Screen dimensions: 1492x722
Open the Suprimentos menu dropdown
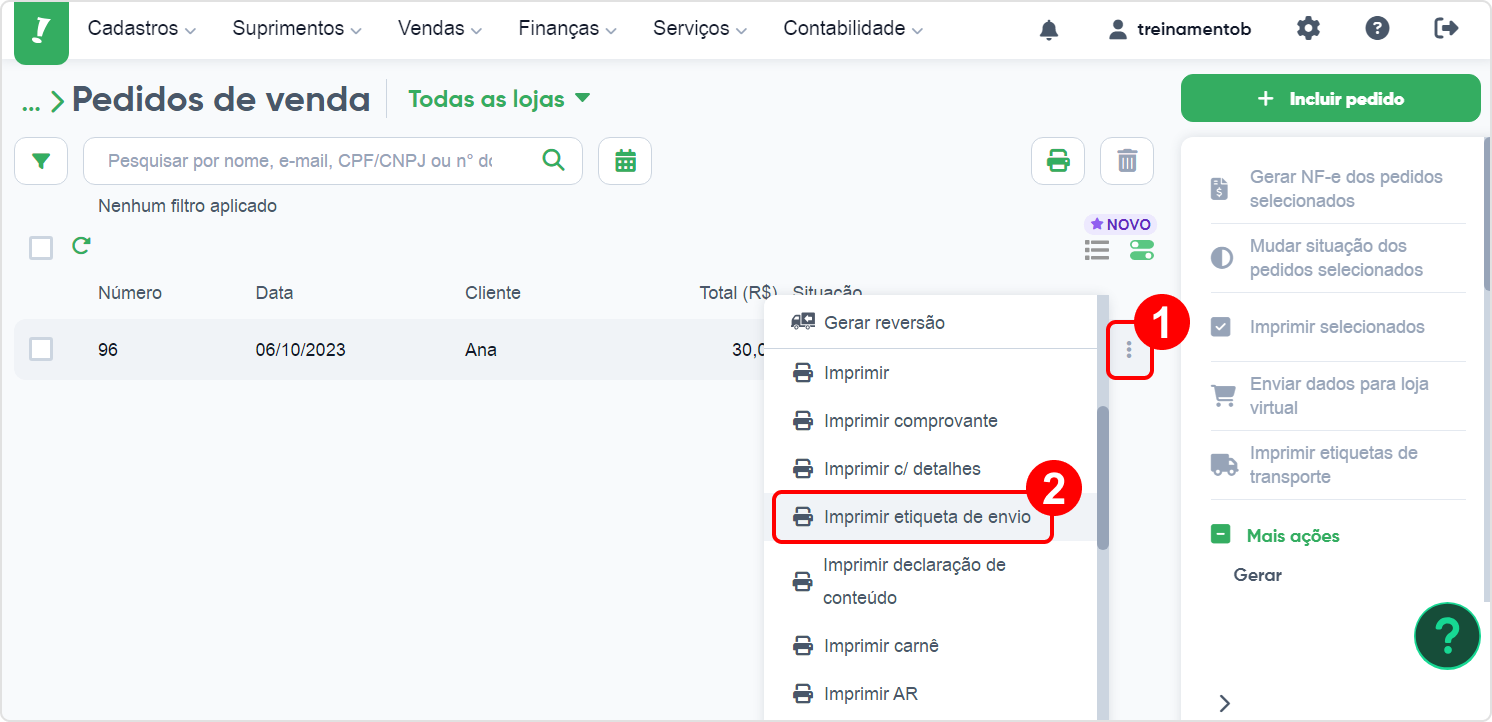click(x=297, y=29)
